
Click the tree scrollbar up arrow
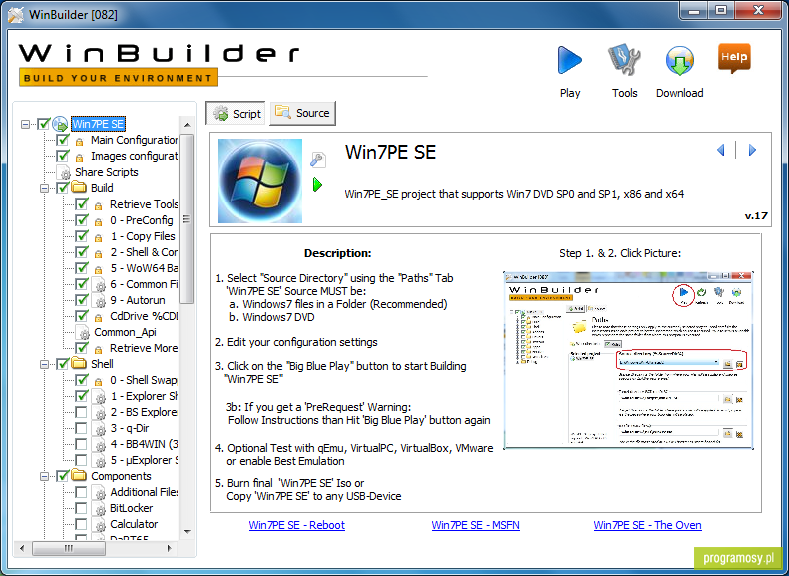coord(187,125)
